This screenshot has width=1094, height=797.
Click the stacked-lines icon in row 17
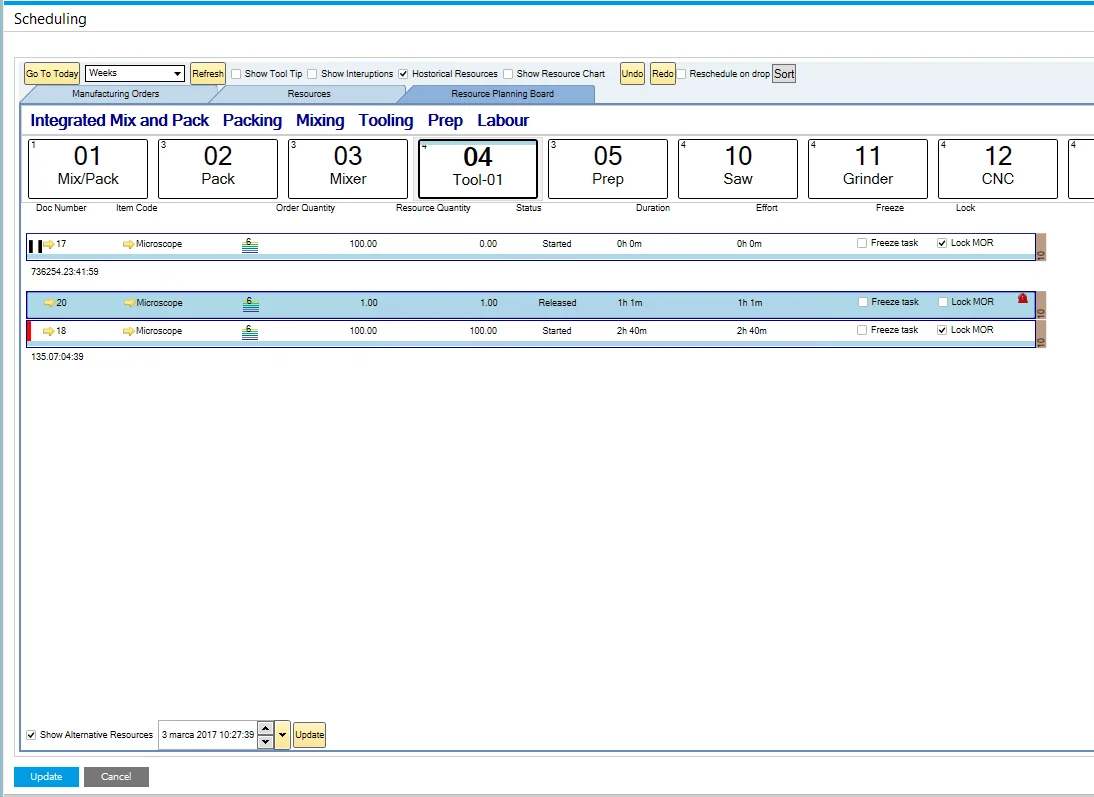(250, 245)
